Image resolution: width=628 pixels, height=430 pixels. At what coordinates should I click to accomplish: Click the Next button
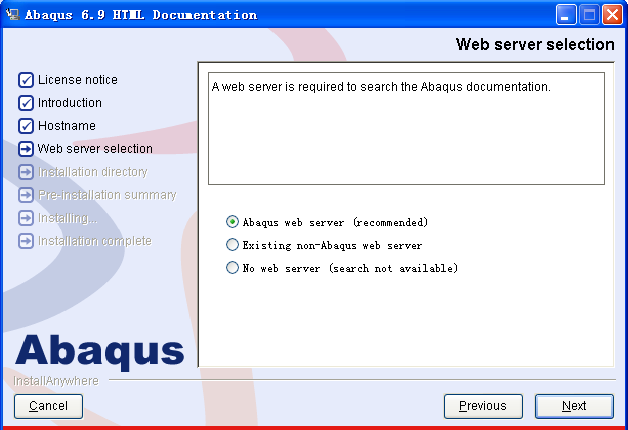(574, 406)
